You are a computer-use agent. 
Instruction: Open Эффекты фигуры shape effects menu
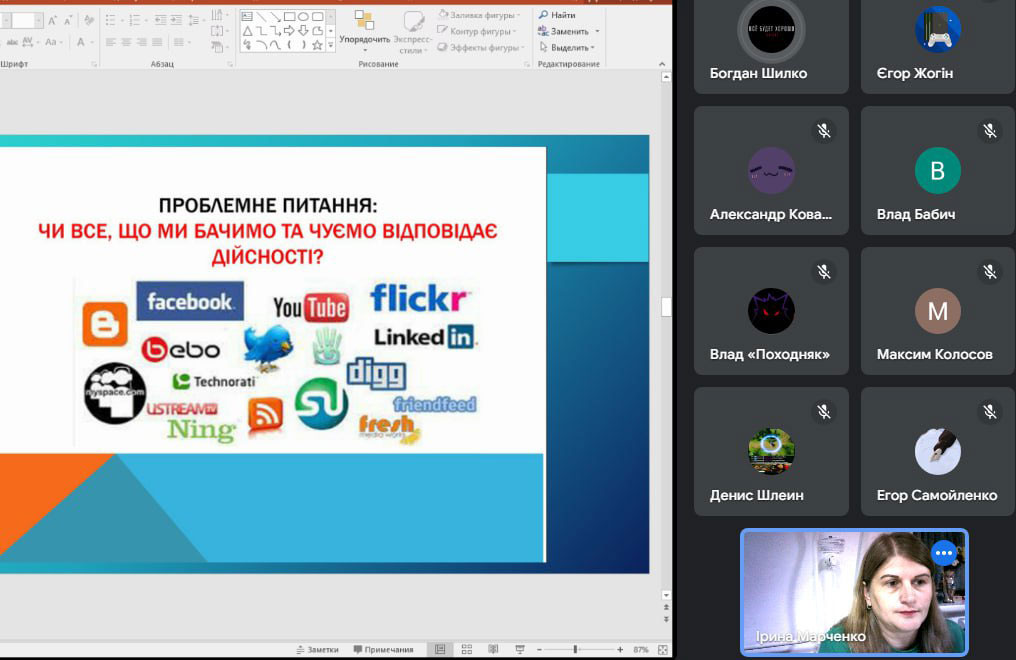(481, 47)
